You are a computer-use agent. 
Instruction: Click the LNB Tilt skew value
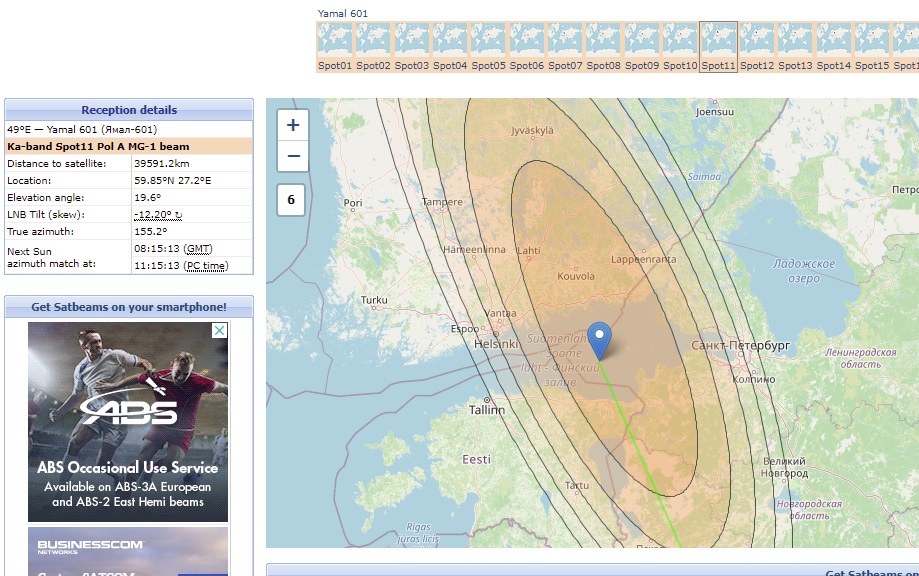point(157,215)
